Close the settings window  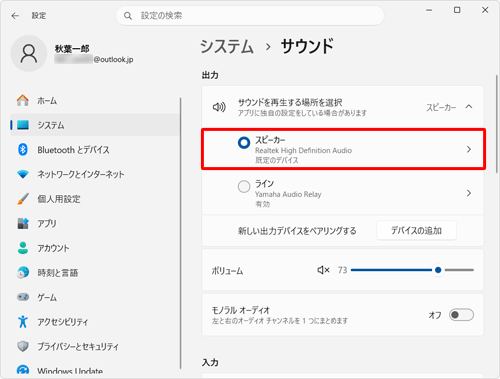point(485,10)
